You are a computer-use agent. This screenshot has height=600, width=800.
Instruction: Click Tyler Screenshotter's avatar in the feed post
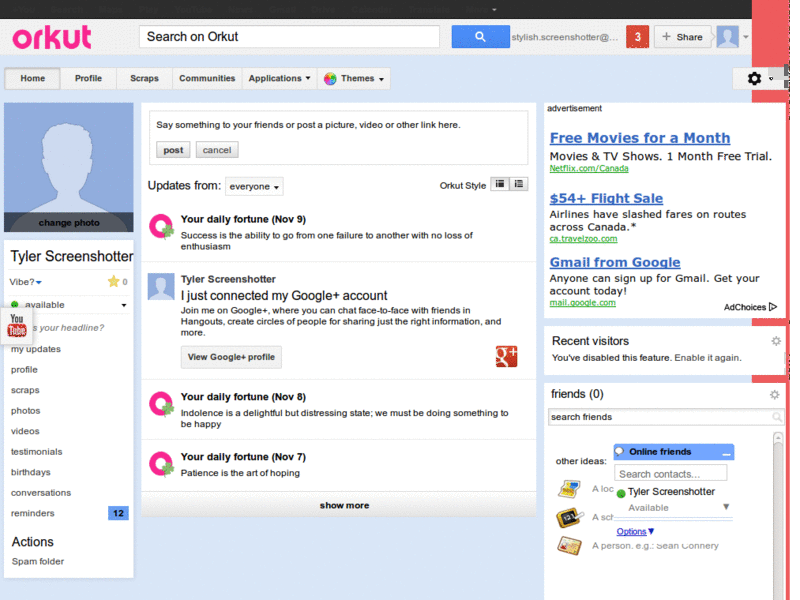[161, 286]
